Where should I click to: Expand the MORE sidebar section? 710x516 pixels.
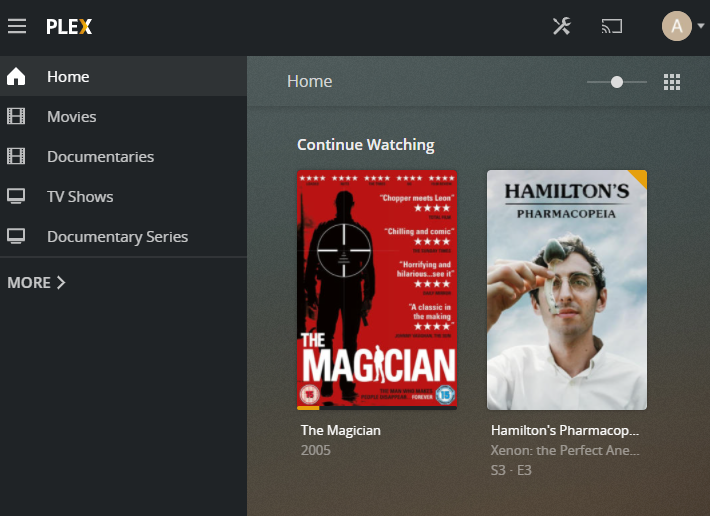click(x=37, y=282)
